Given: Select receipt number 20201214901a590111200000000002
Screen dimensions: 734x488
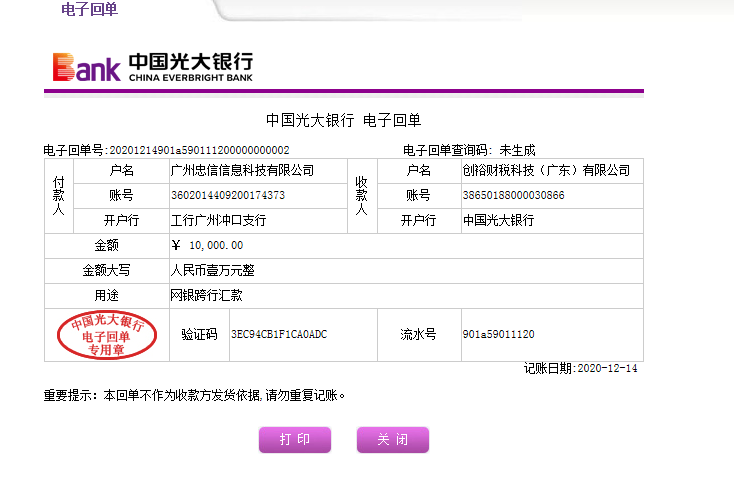Looking at the screenshot, I should coord(199,150).
